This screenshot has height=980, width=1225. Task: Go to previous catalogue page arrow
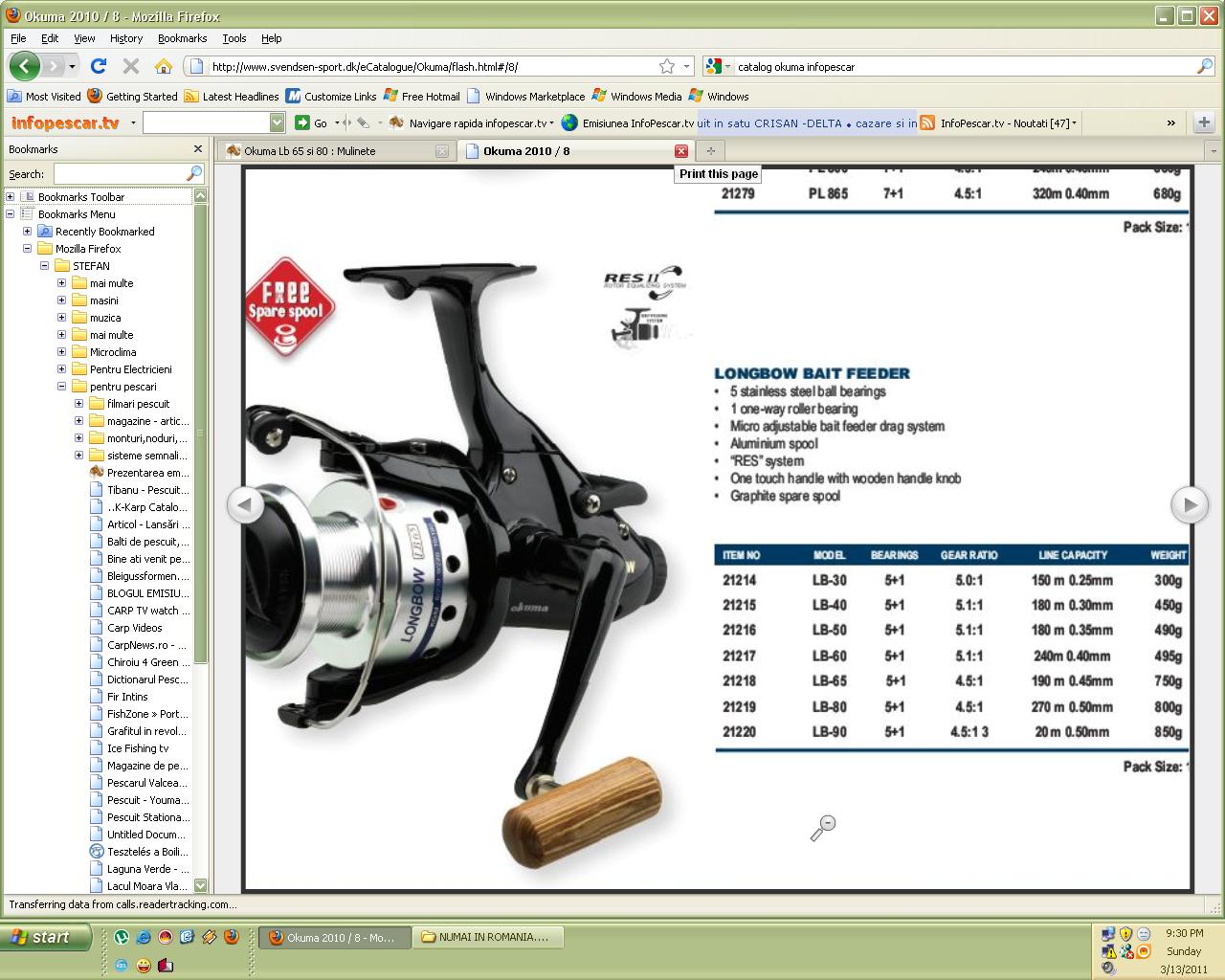[245, 504]
